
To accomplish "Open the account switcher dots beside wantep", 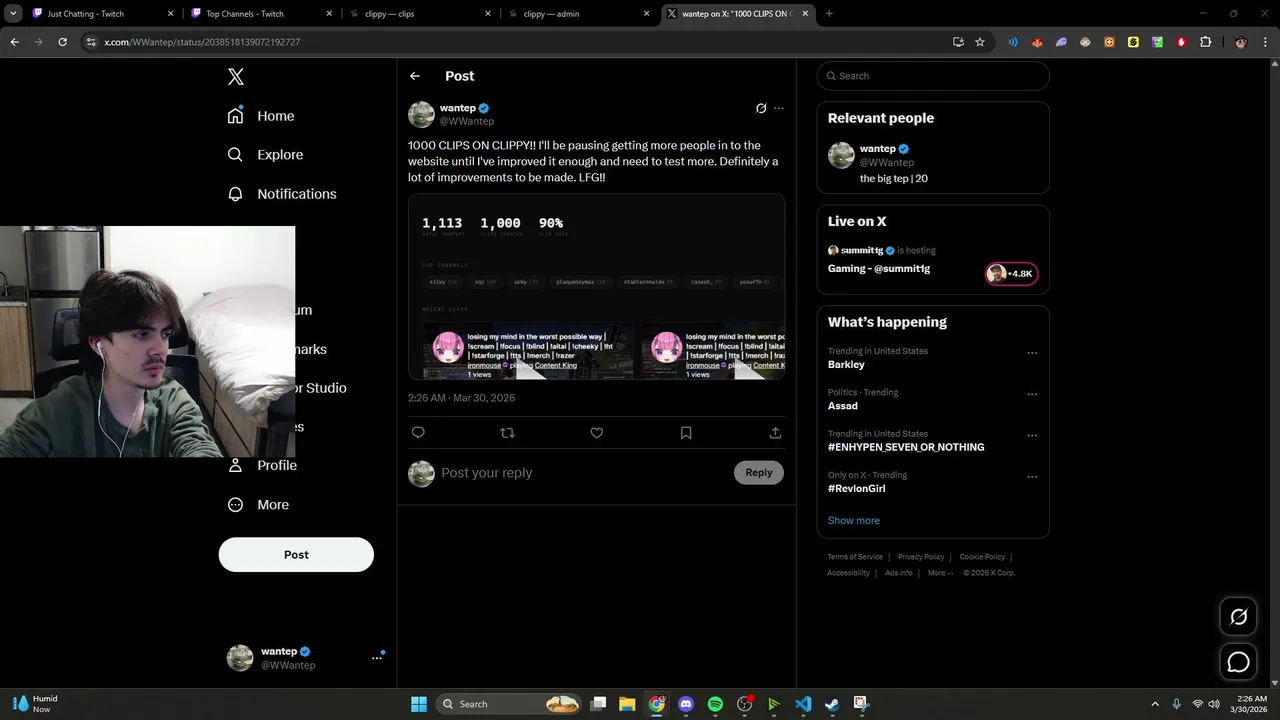I will (x=377, y=657).
